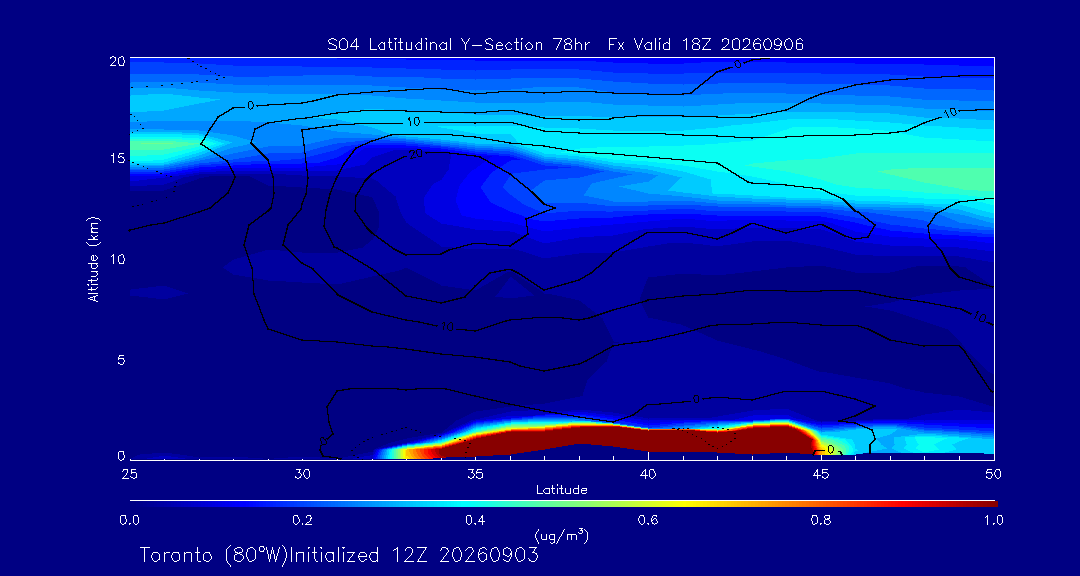Click latitude tick label 50
The width and height of the screenshot is (1080, 576).
(x=993, y=474)
